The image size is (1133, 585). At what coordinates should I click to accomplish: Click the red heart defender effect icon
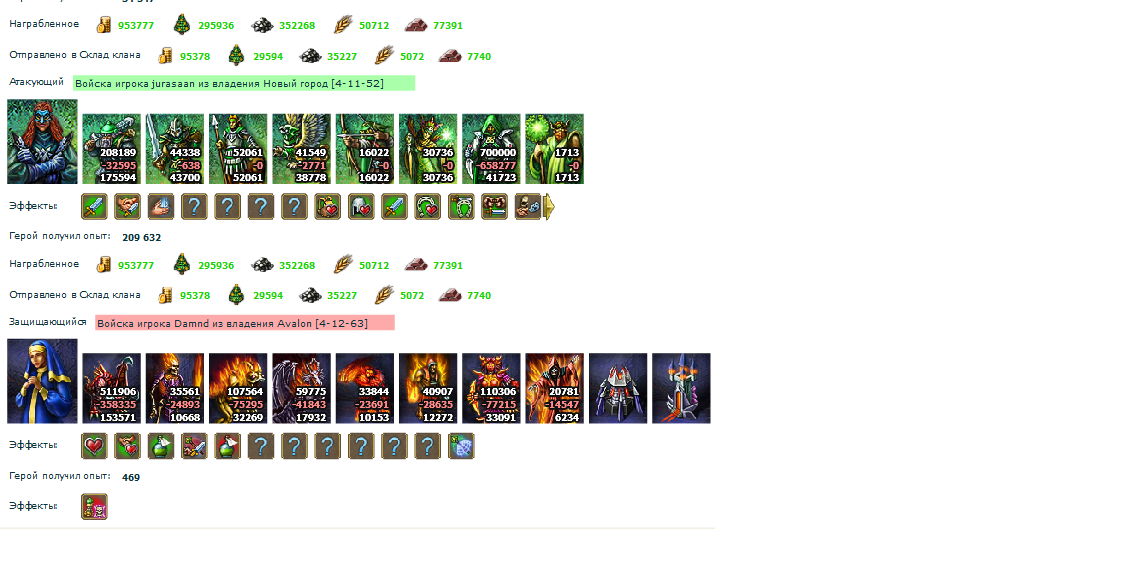(x=94, y=446)
